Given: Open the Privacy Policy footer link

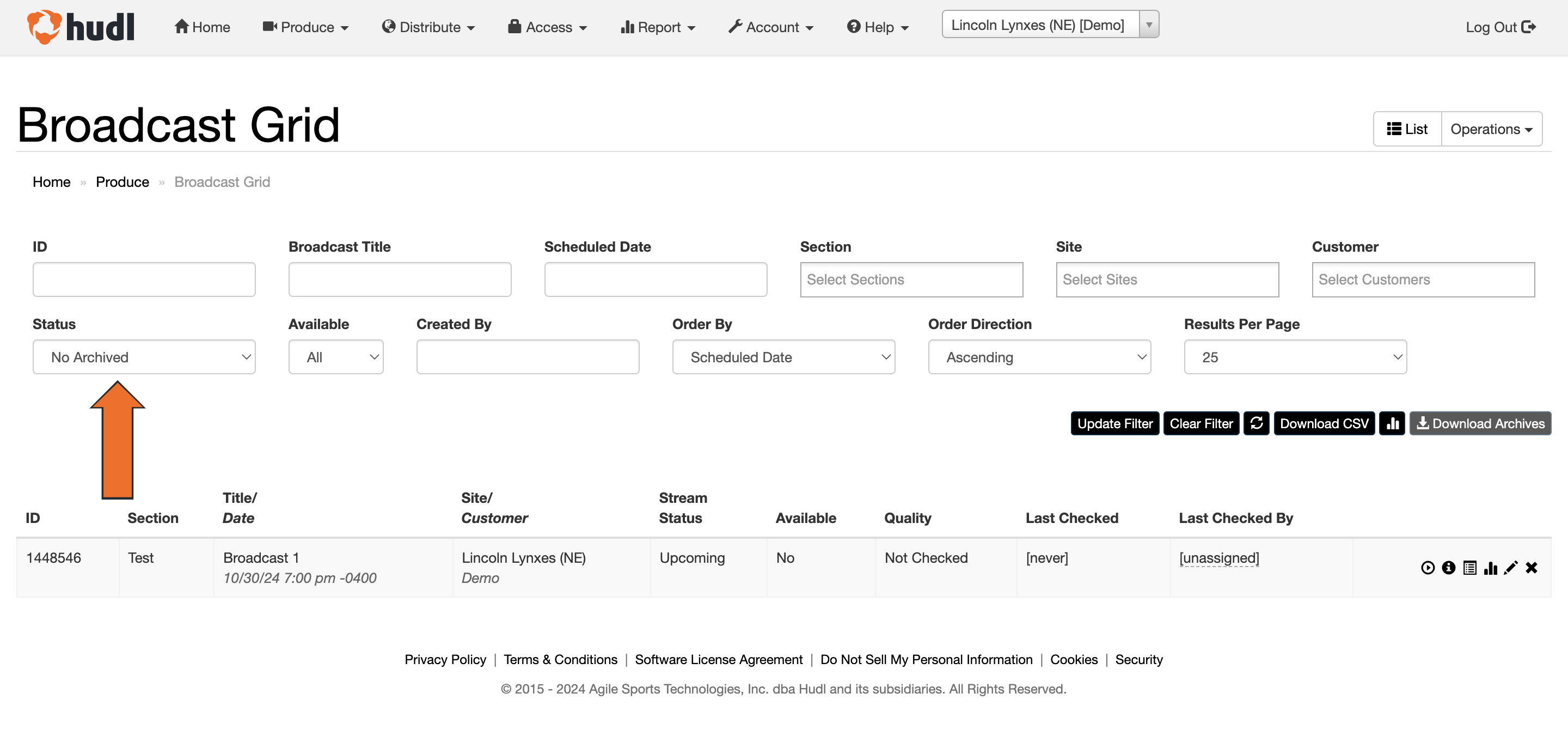Looking at the screenshot, I should [x=445, y=660].
